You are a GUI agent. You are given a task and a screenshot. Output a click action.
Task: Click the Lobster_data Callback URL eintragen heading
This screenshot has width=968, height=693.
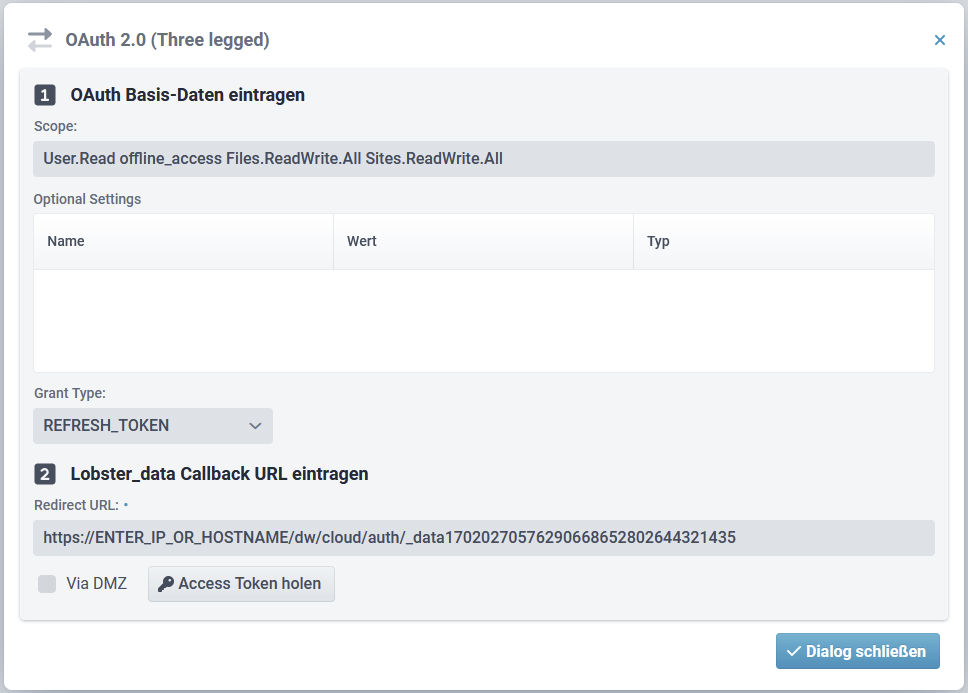[x=219, y=474]
